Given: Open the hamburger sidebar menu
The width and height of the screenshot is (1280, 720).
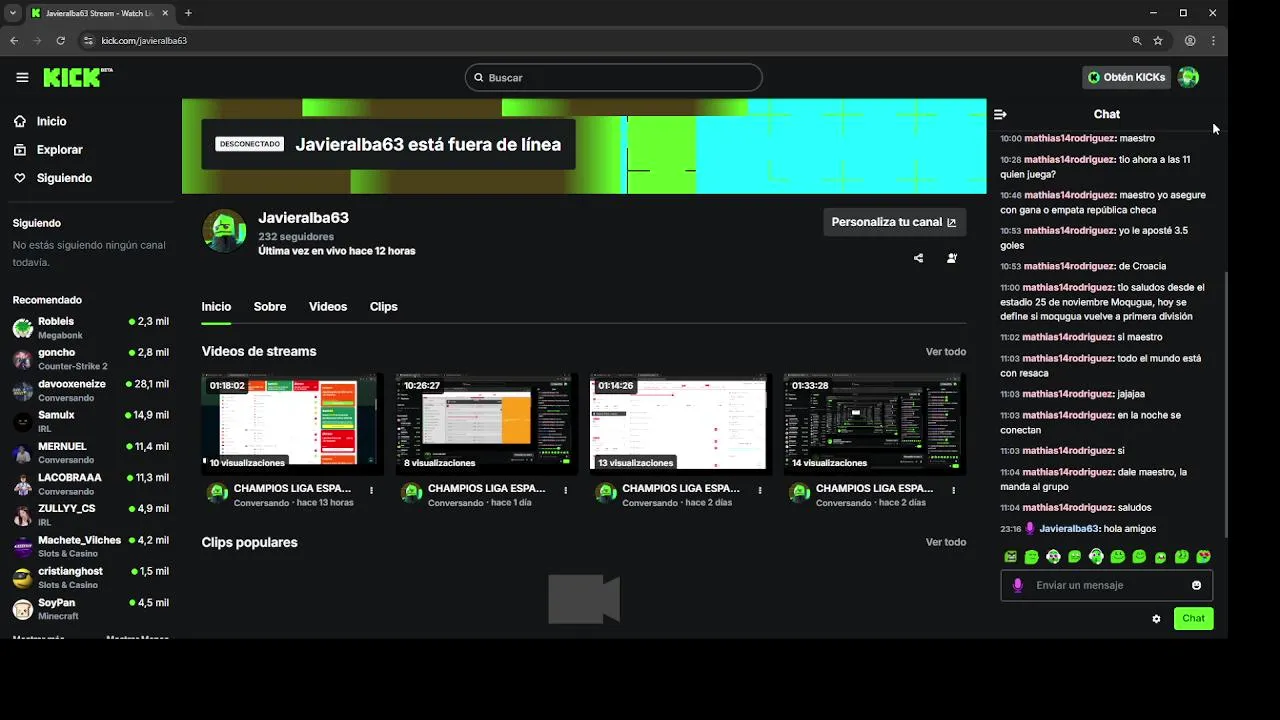Looking at the screenshot, I should coord(22,77).
